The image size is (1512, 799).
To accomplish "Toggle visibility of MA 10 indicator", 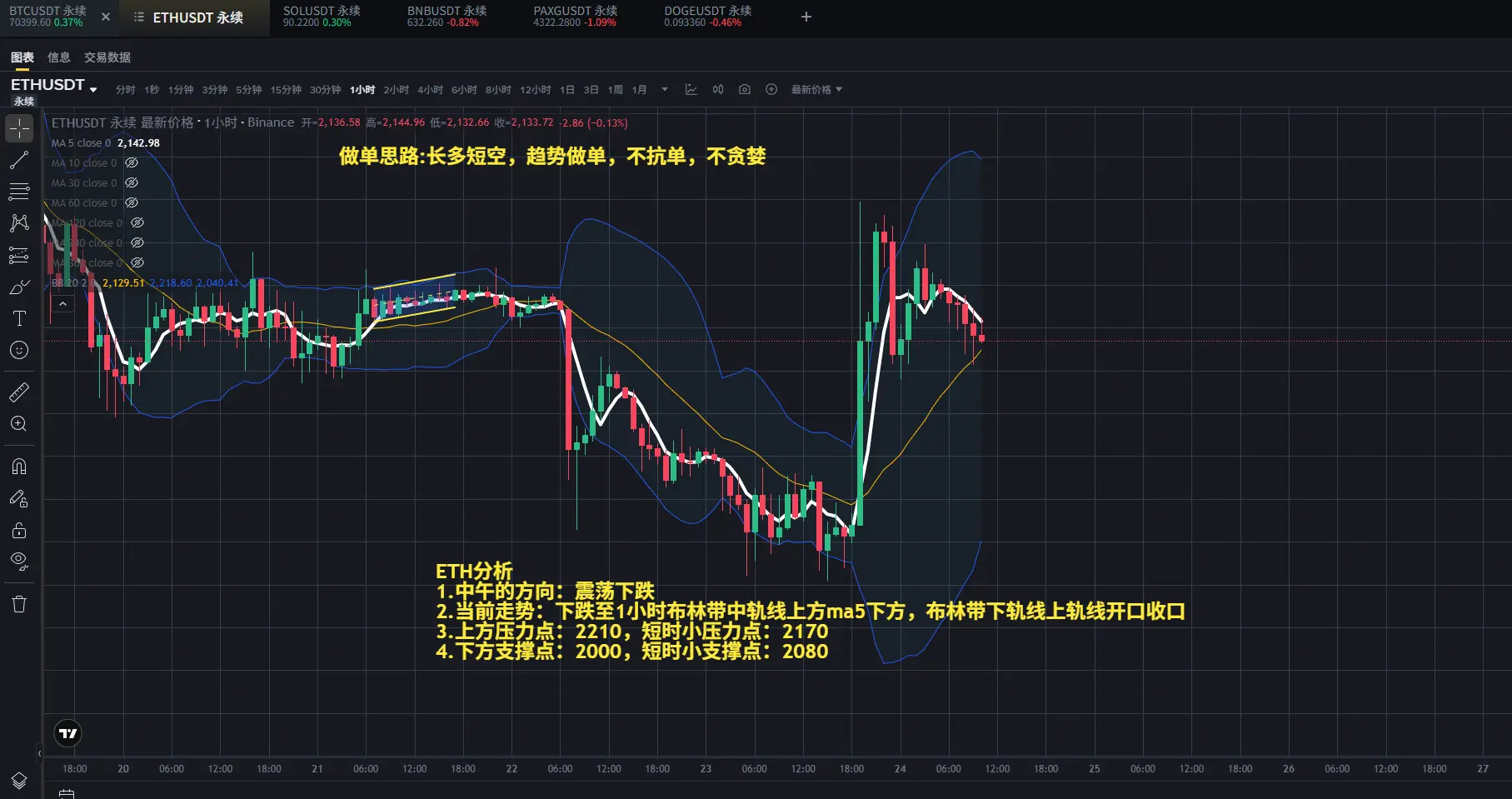I will click(x=132, y=163).
